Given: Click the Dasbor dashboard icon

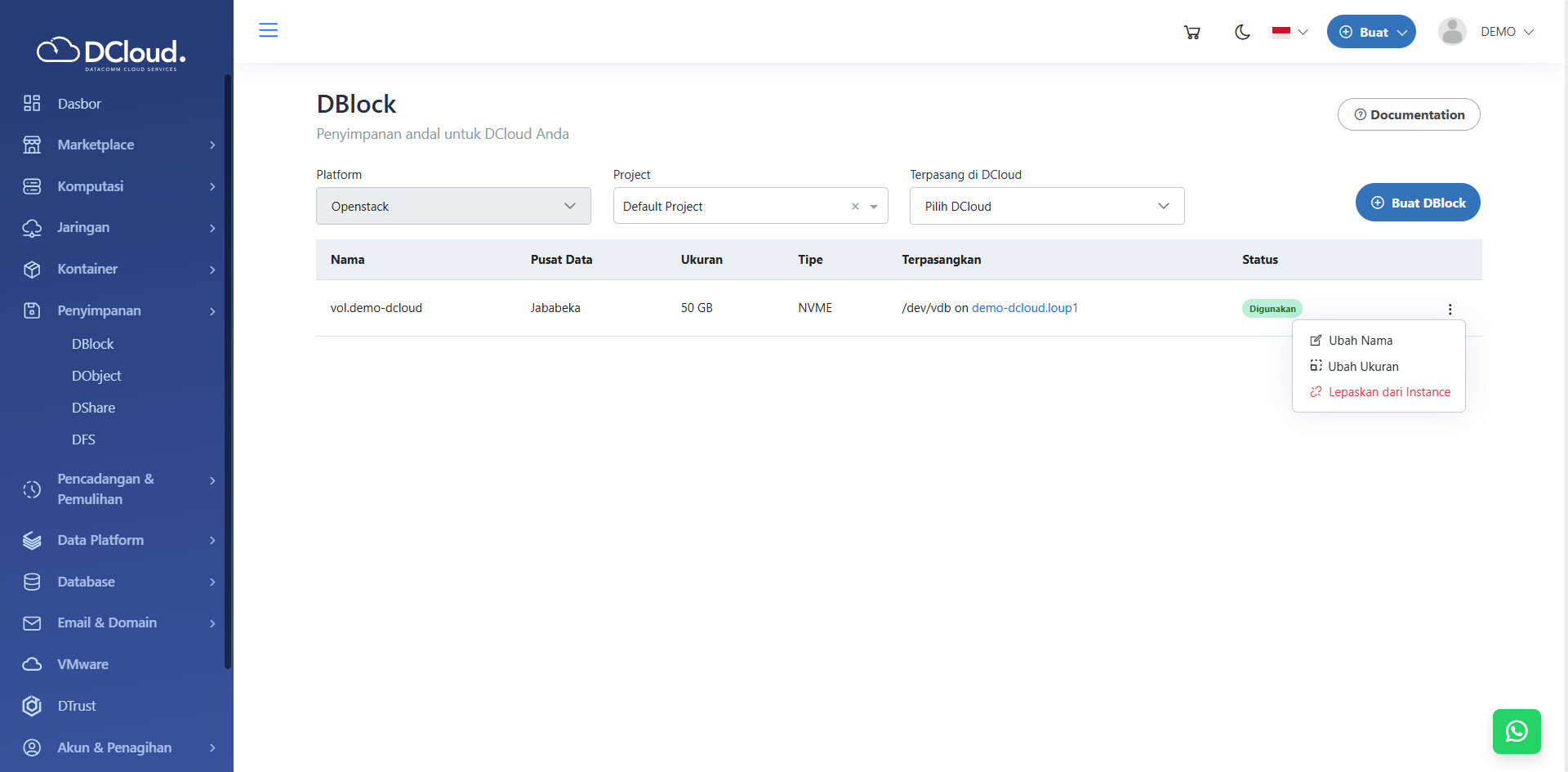Looking at the screenshot, I should [32, 104].
